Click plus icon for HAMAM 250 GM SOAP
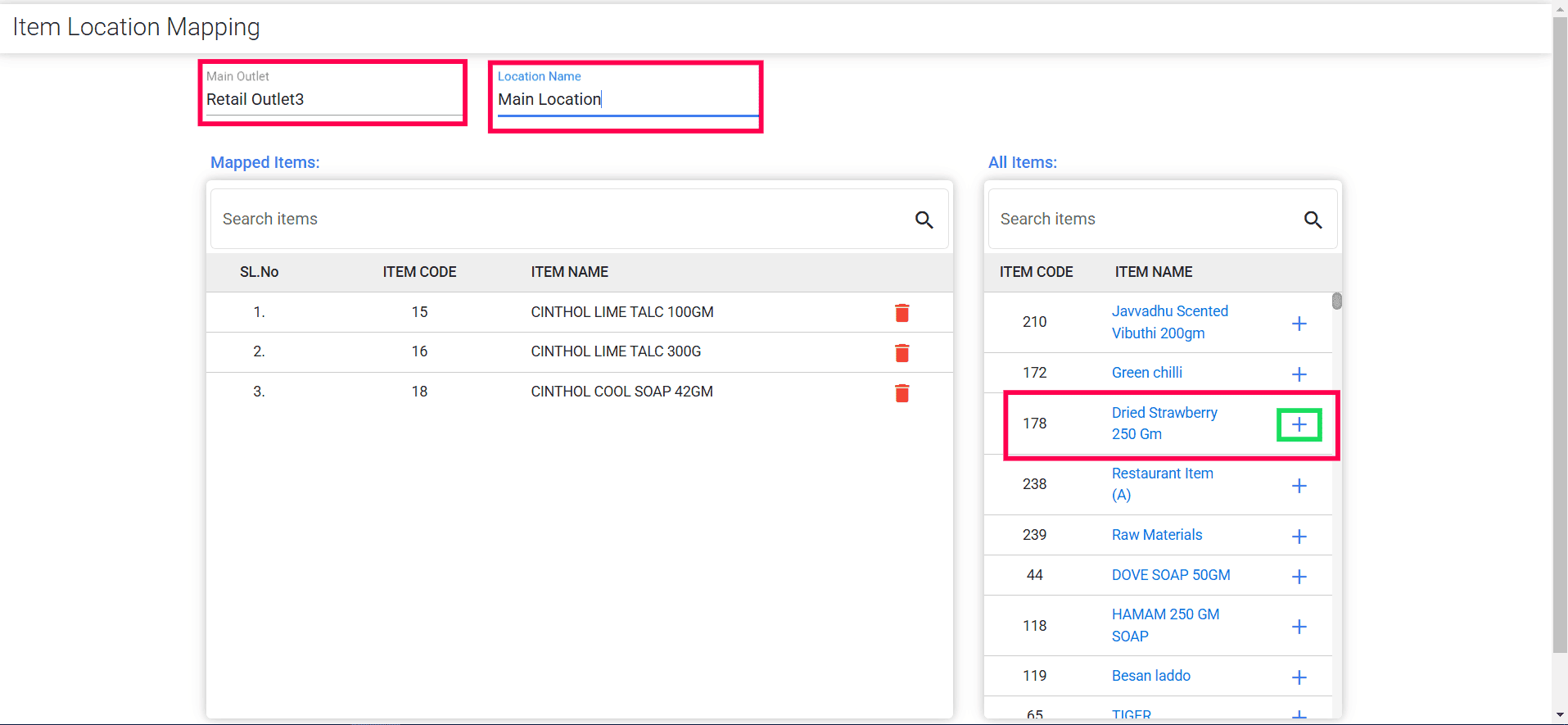1568x725 pixels. (1299, 627)
